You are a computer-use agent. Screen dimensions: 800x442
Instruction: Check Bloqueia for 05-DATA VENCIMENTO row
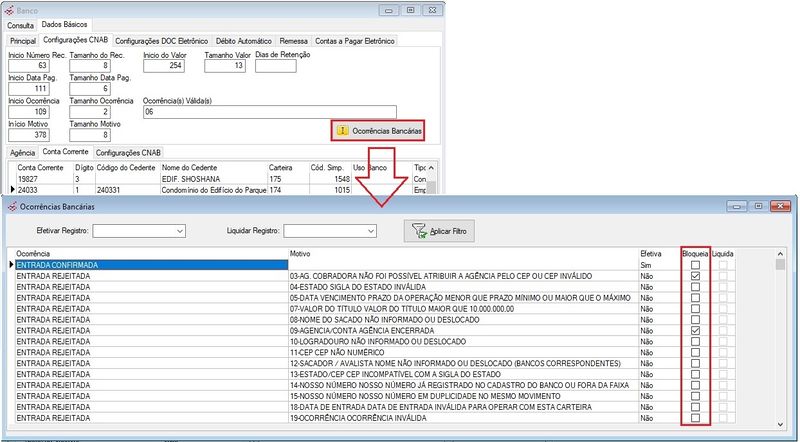[695, 298]
